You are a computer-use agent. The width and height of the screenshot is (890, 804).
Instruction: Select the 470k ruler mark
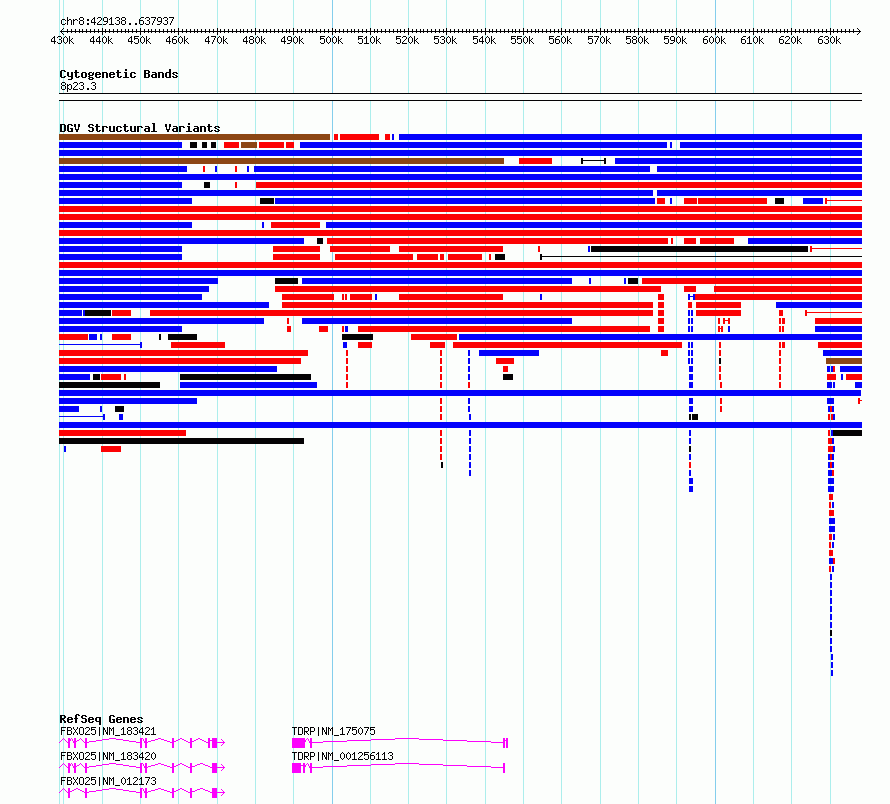216,40
